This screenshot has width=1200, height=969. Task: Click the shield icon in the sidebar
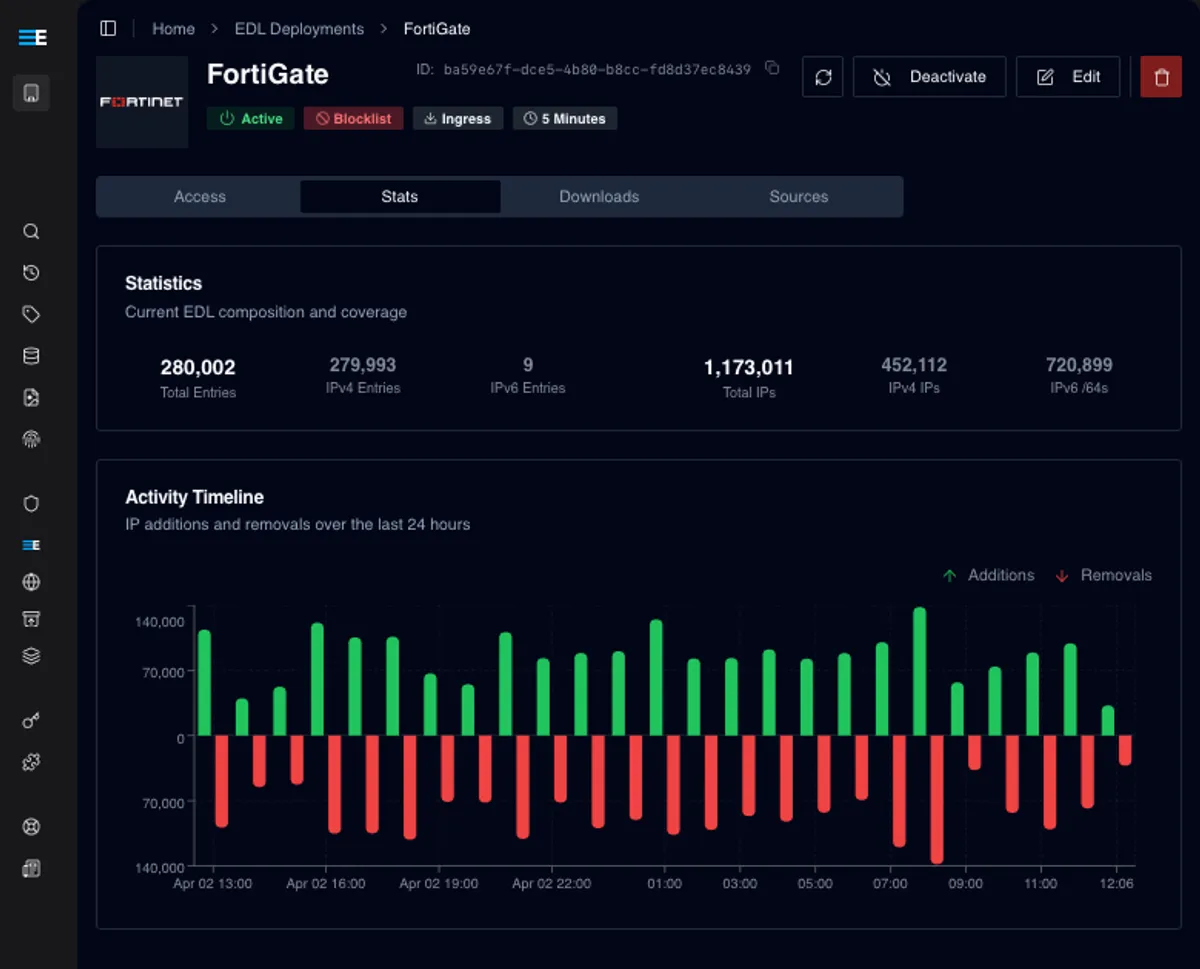coord(31,503)
